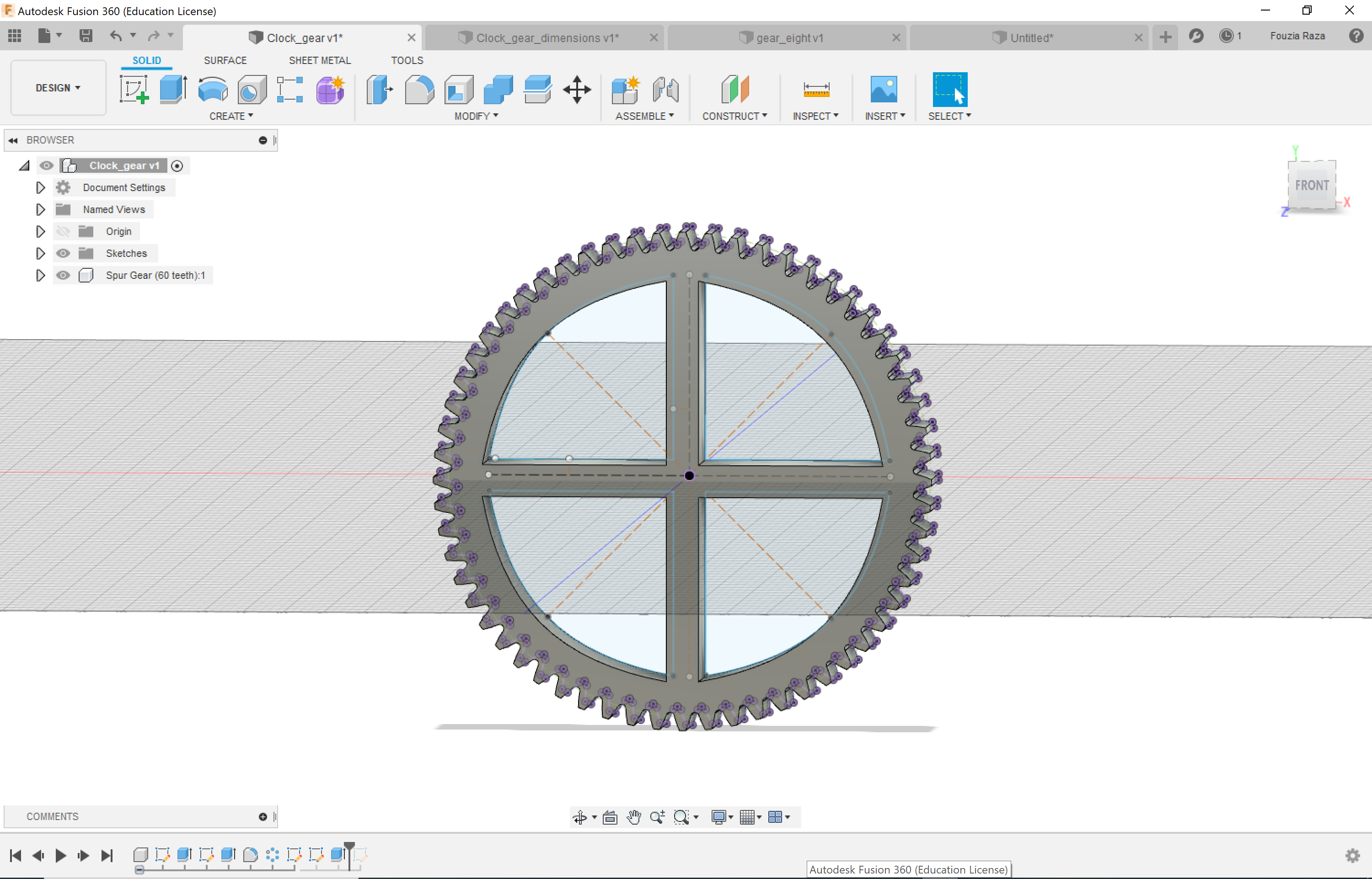Viewport: 1372px width, 879px height.
Task: Switch to the SHEET METAL tab
Action: click(x=320, y=60)
